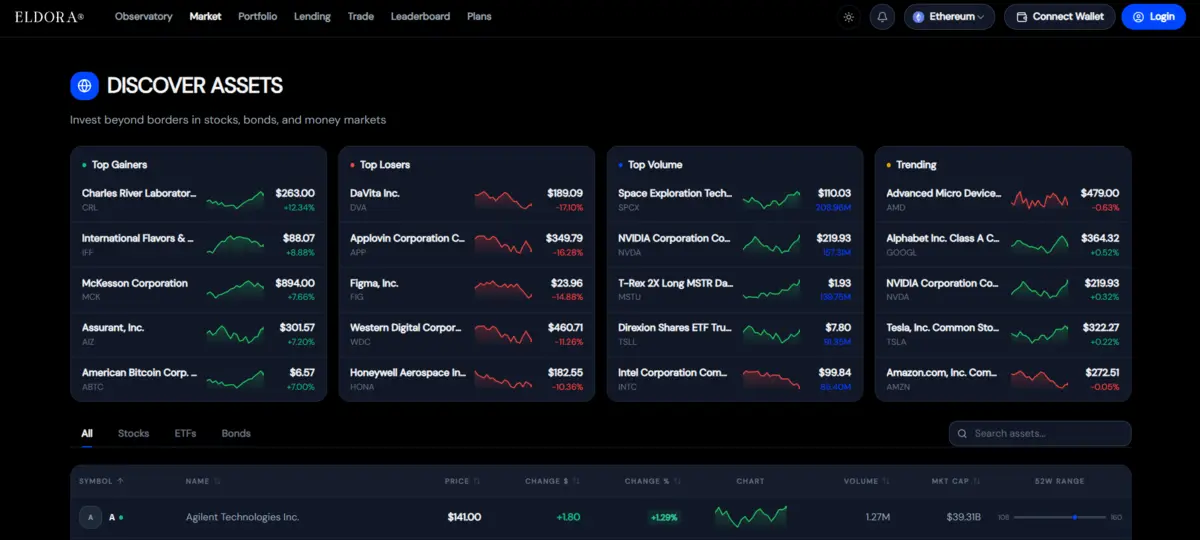The width and height of the screenshot is (1200, 540).
Task: Open Honeywell Aerospace in Top Losers
Action: 467,379
